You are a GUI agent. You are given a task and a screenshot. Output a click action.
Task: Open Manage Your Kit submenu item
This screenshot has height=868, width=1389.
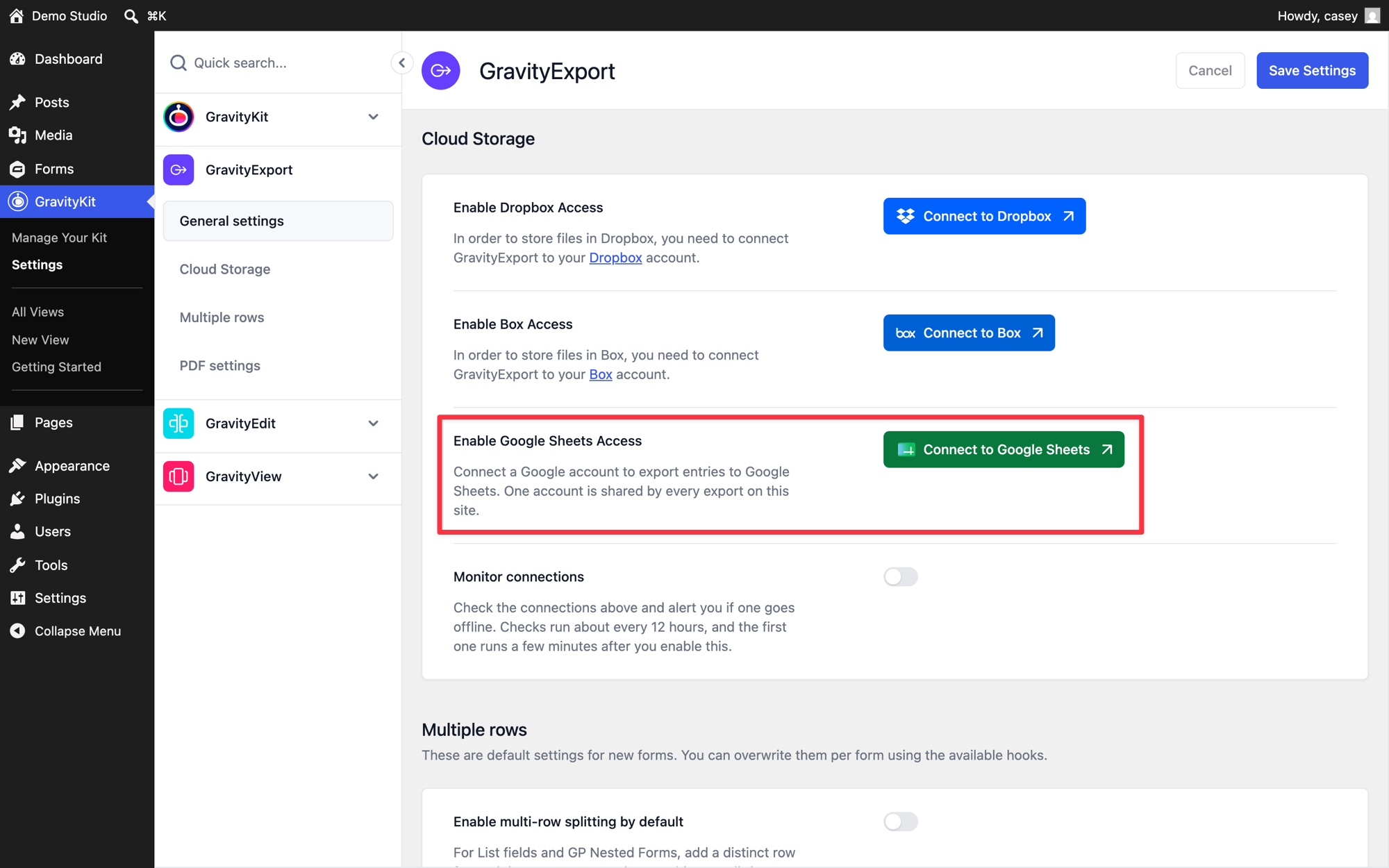tap(59, 237)
